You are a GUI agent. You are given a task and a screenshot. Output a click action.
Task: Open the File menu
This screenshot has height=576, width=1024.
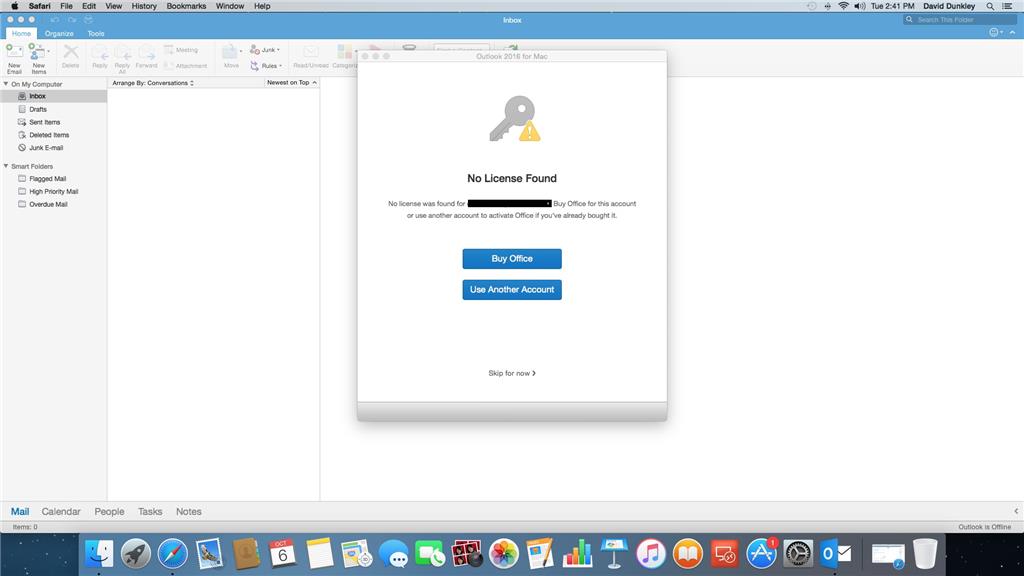pos(67,6)
